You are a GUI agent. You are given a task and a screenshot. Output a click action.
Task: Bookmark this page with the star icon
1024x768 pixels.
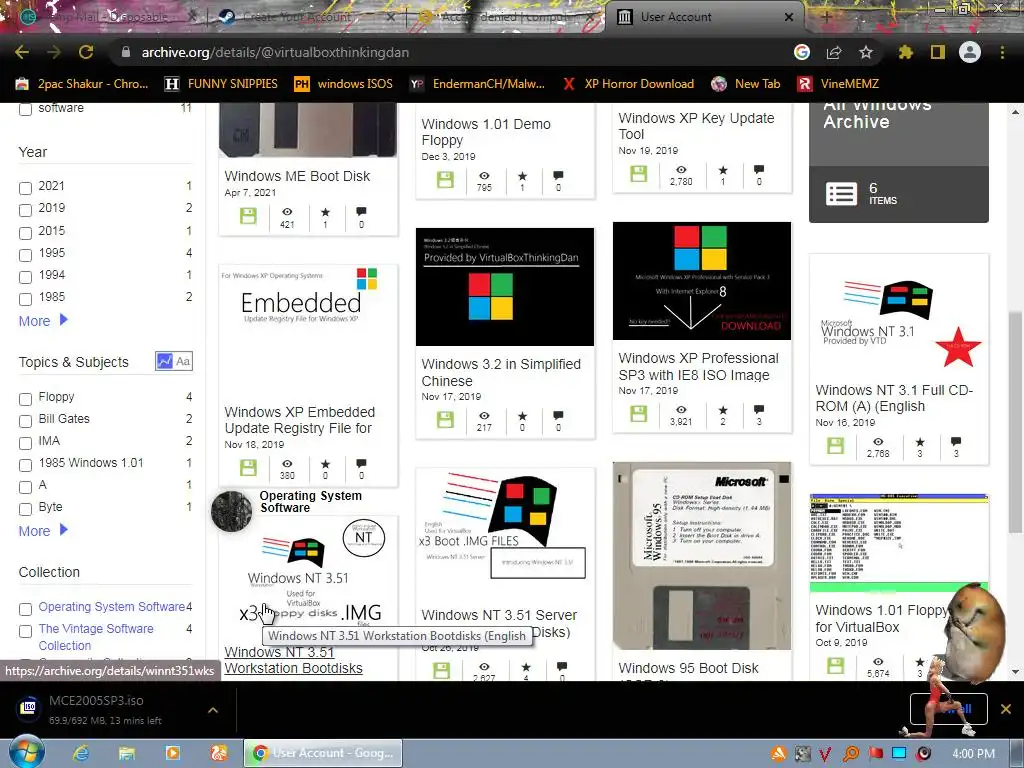tap(866, 52)
